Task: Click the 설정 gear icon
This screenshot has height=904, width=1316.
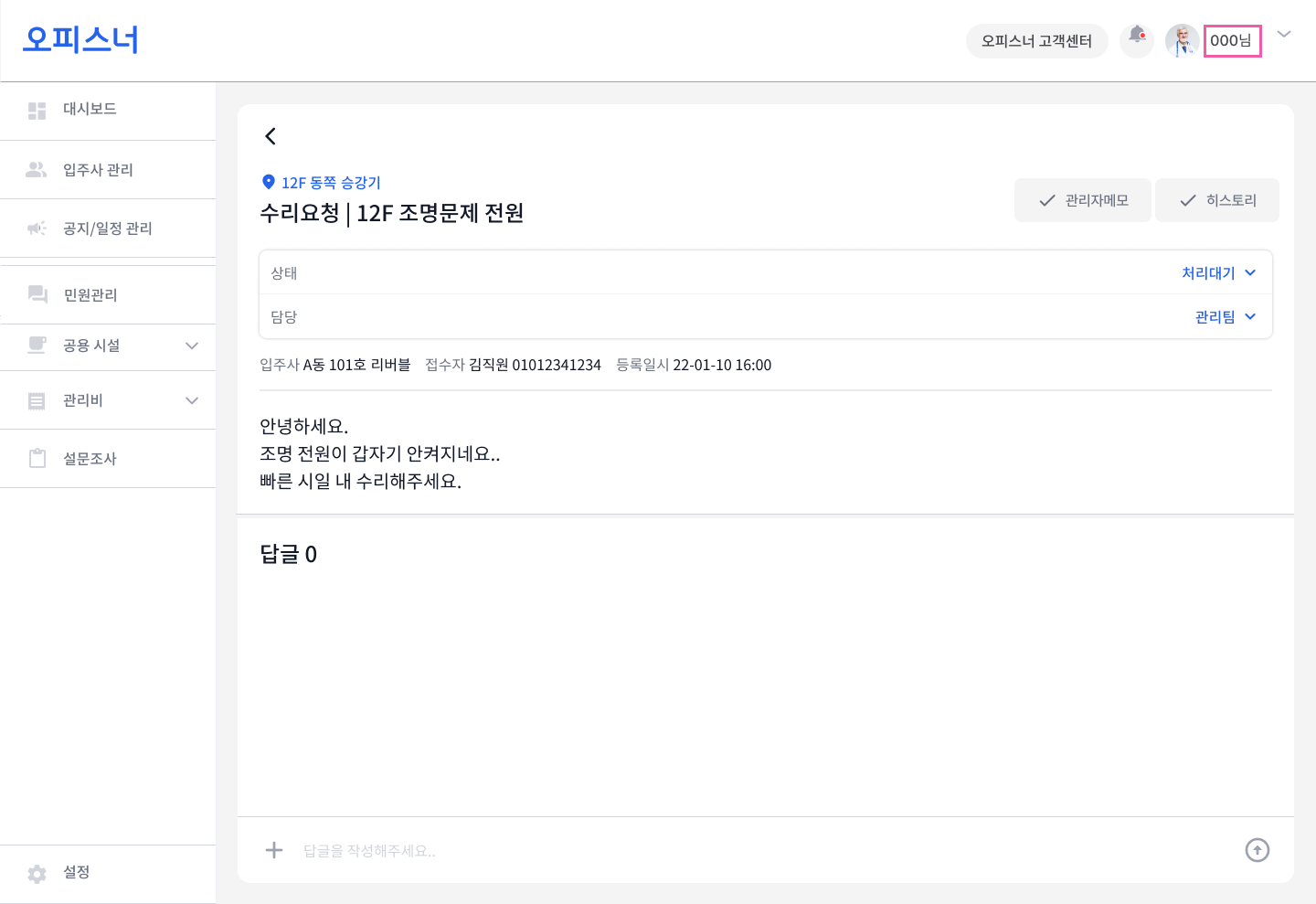Action: 37,874
